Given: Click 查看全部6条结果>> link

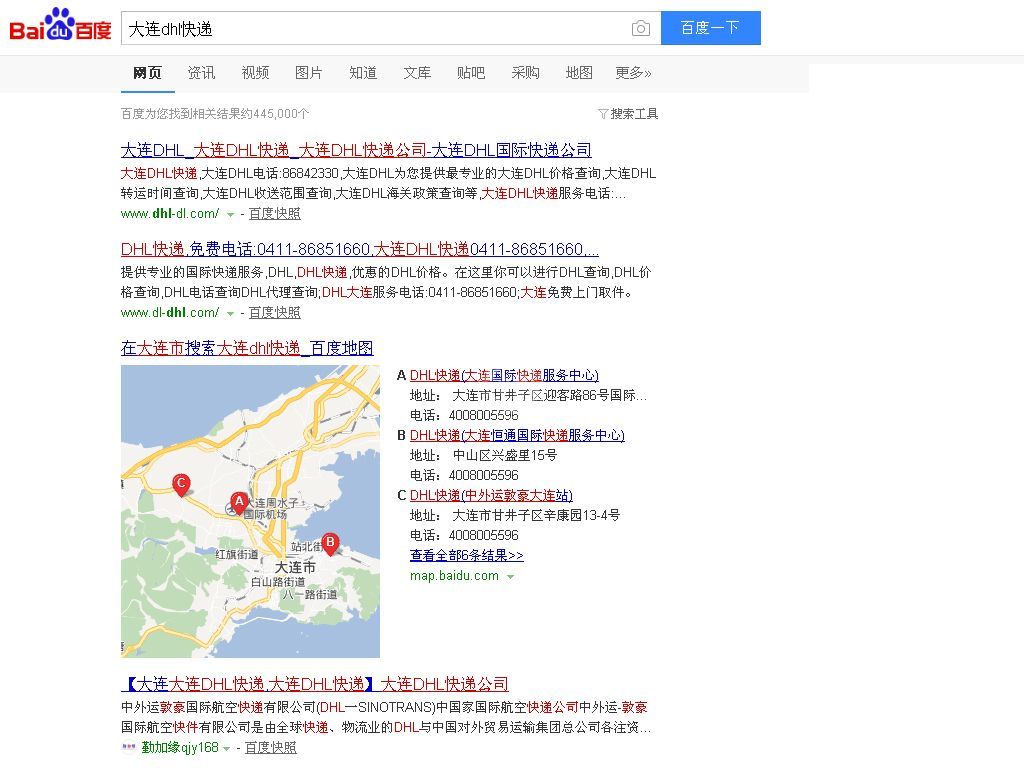Looking at the screenshot, I should pyautogui.click(x=466, y=556).
